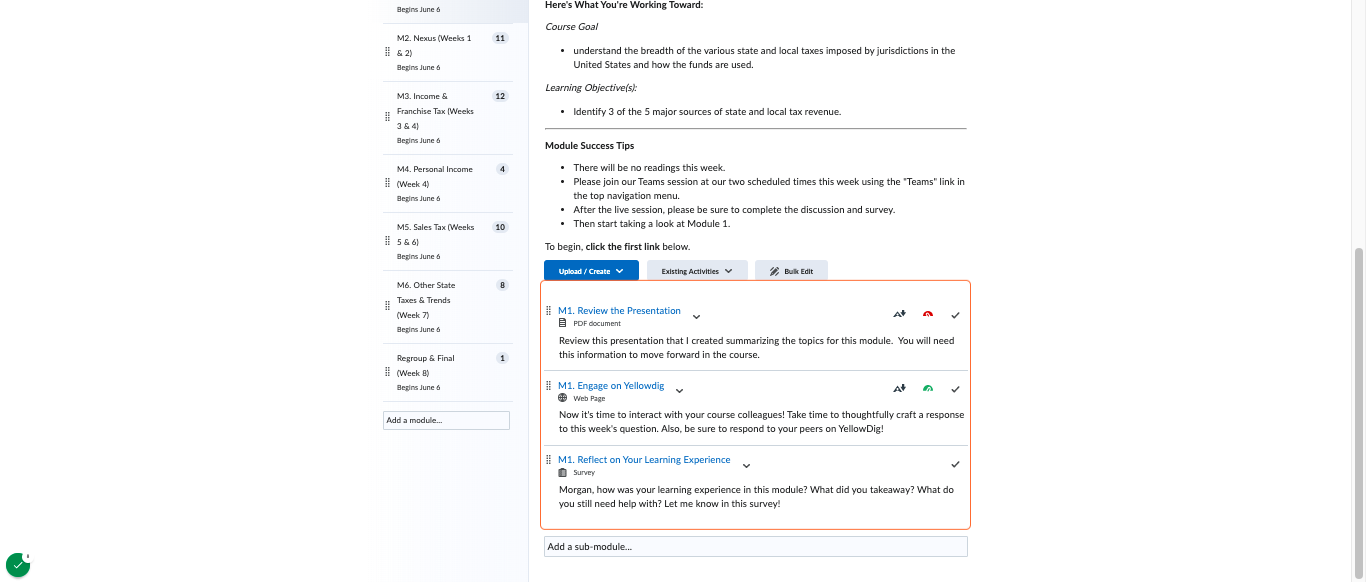Screen dimensions: 1366x582
Task: Grab the drag handle for M3. Income & Franchise Tax
Action: [x=387, y=117]
